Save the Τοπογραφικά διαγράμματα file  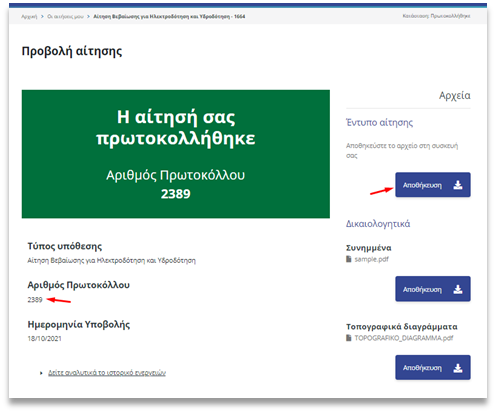point(433,367)
